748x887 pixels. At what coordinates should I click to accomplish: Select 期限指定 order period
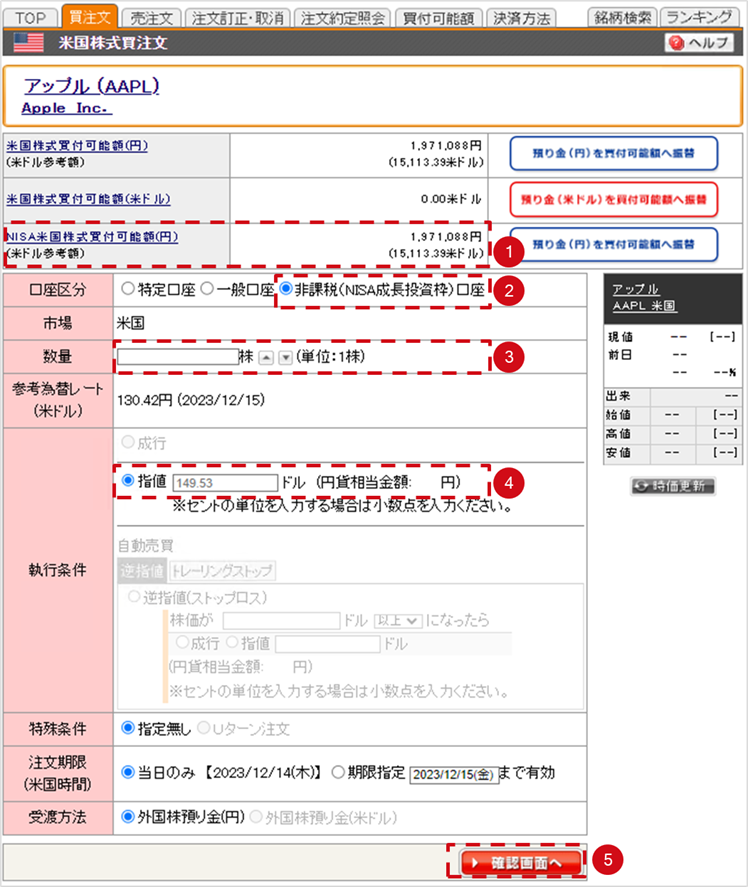[338, 772]
